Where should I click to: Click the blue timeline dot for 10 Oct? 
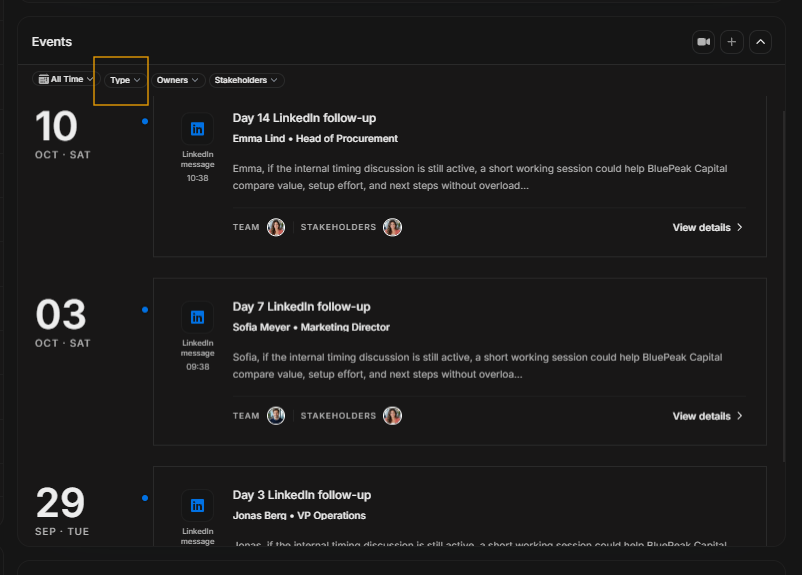pyautogui.click(x=145, y=121)
